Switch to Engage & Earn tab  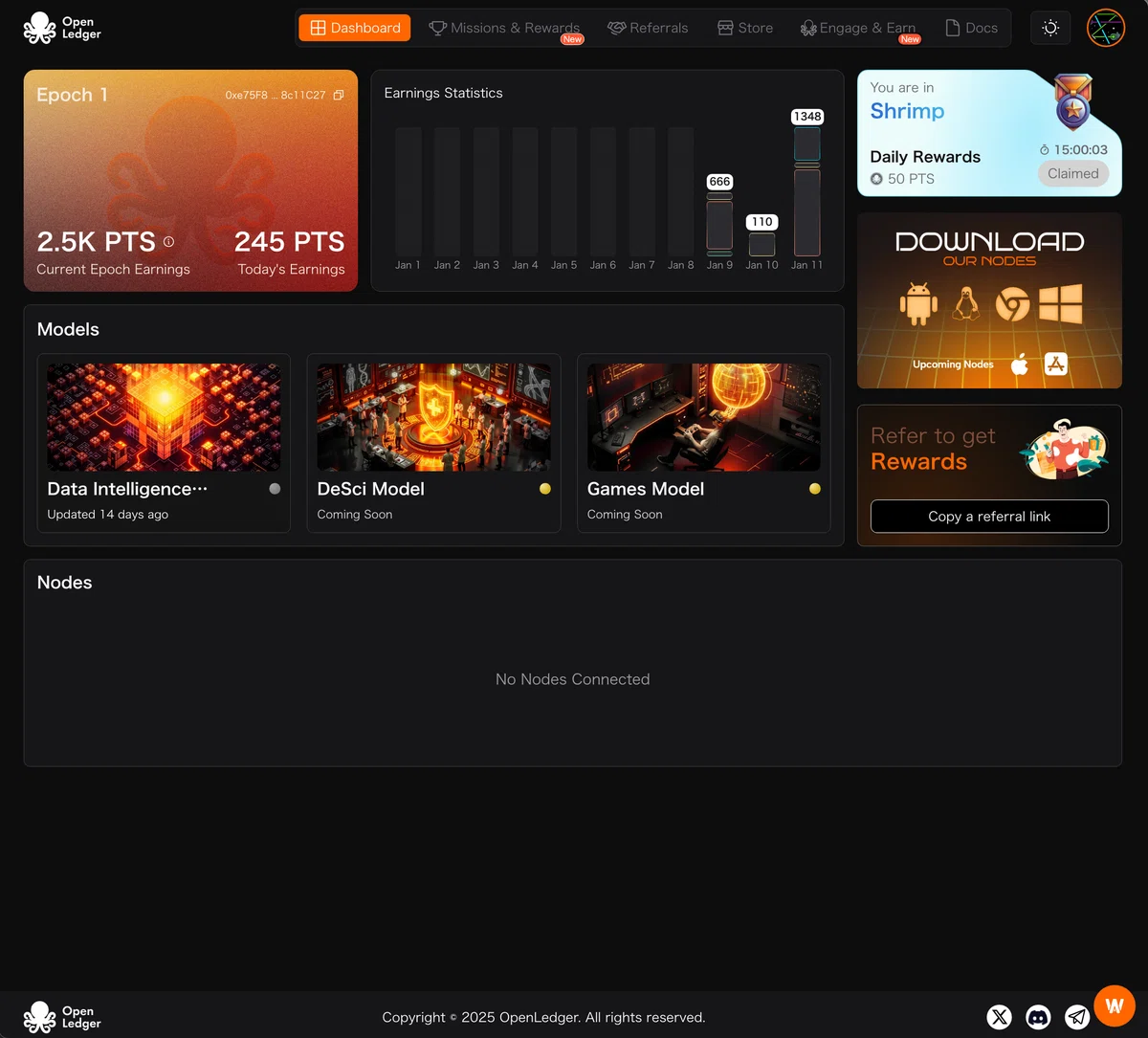coord(858,28)
